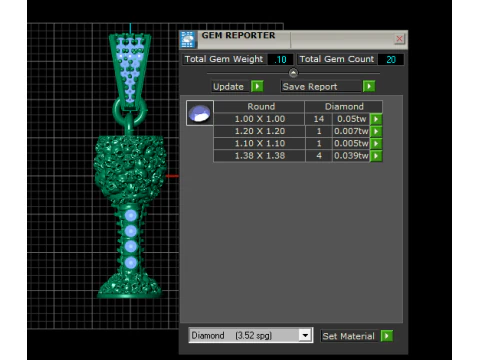The height and width of the screenshot is (360, 480).
Task: Click the Total Gem Count label
Action: (337, 59)
